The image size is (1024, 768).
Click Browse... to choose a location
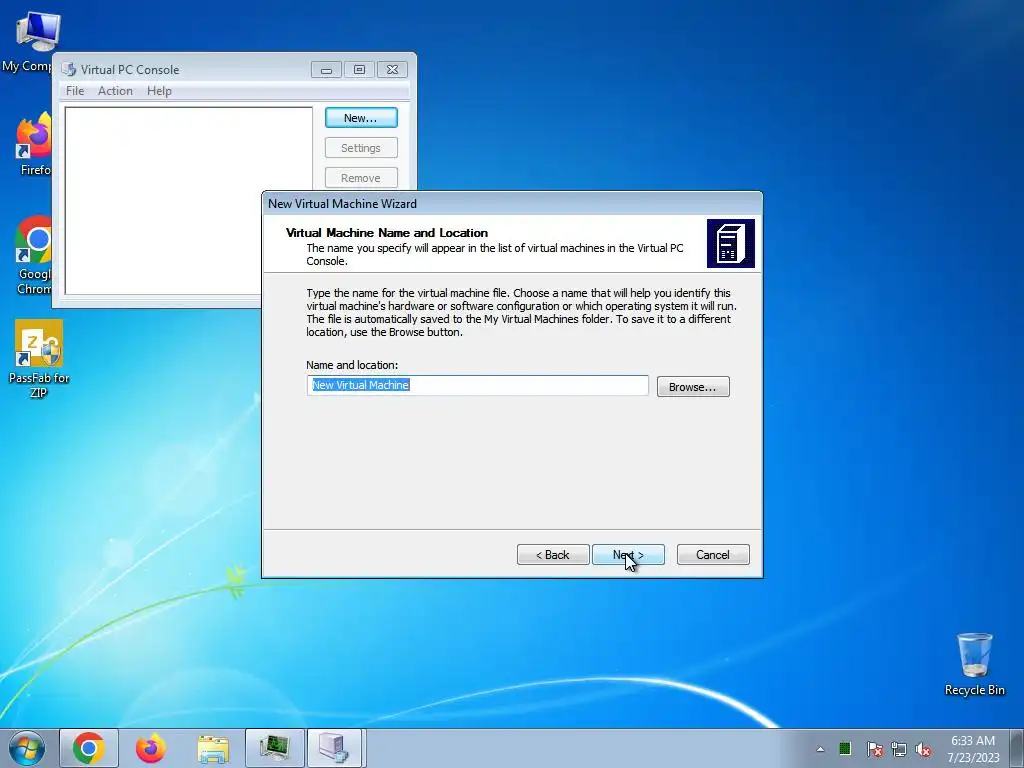[x=693, y=387]
